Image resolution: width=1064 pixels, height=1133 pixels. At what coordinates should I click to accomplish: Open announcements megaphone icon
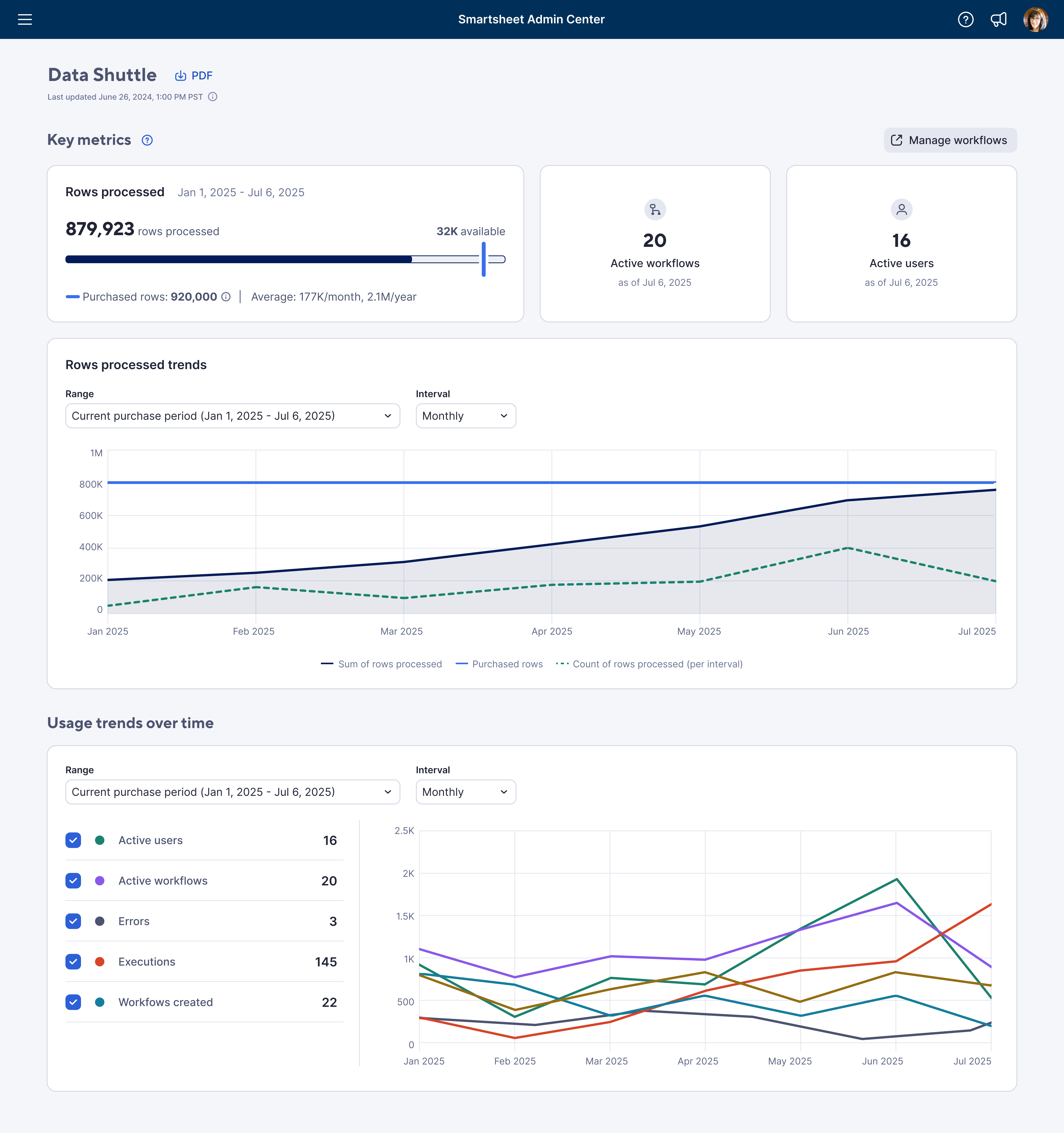click(x=998, y=19)
